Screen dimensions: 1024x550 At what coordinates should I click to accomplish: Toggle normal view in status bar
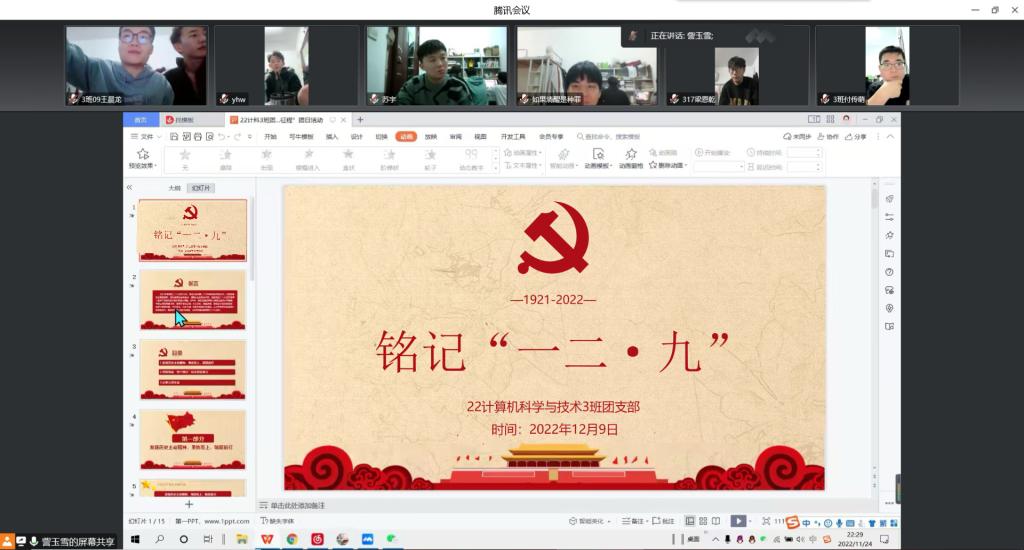tap(690, 521)
